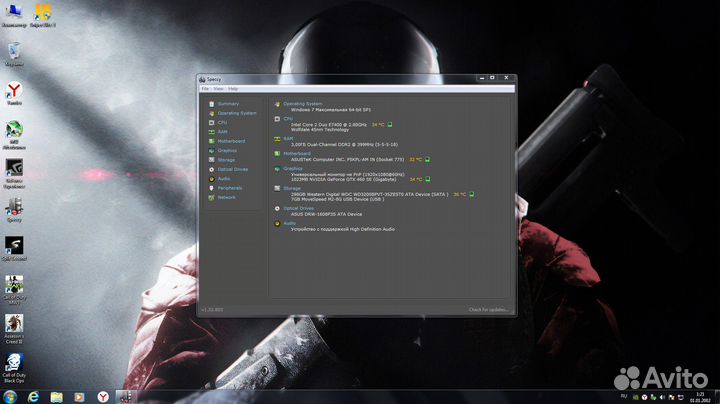Select Motherboard in the sidebar list
This screenshot has width=720, height=404.
pyautogui.click(x=231, y=141)
